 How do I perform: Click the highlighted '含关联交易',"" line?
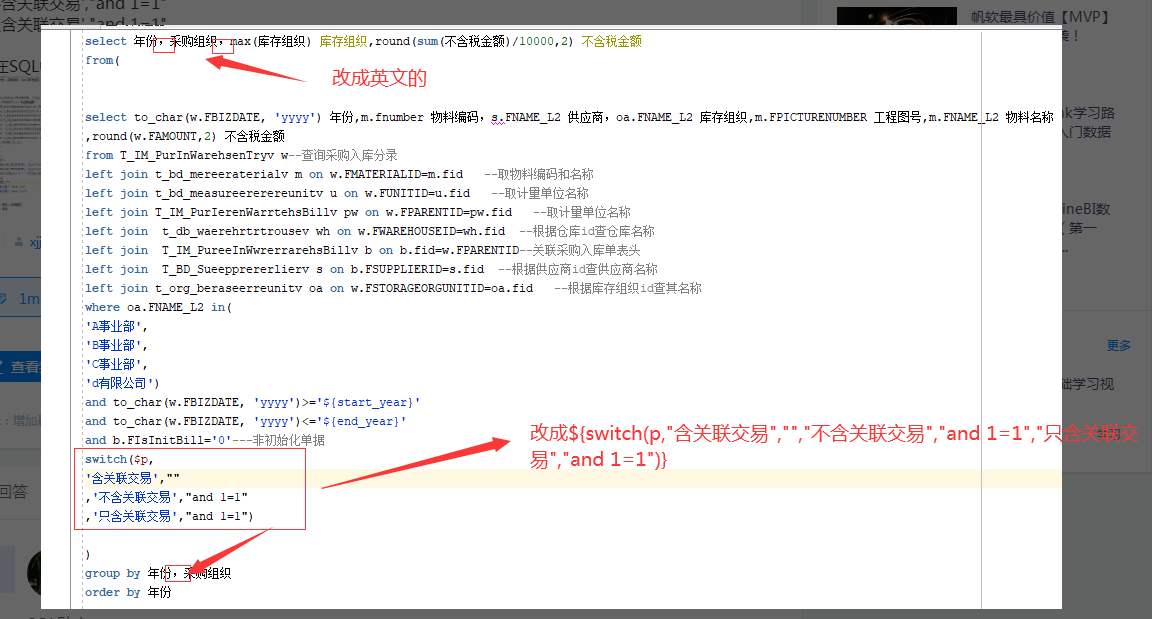(x=132, y=479)
